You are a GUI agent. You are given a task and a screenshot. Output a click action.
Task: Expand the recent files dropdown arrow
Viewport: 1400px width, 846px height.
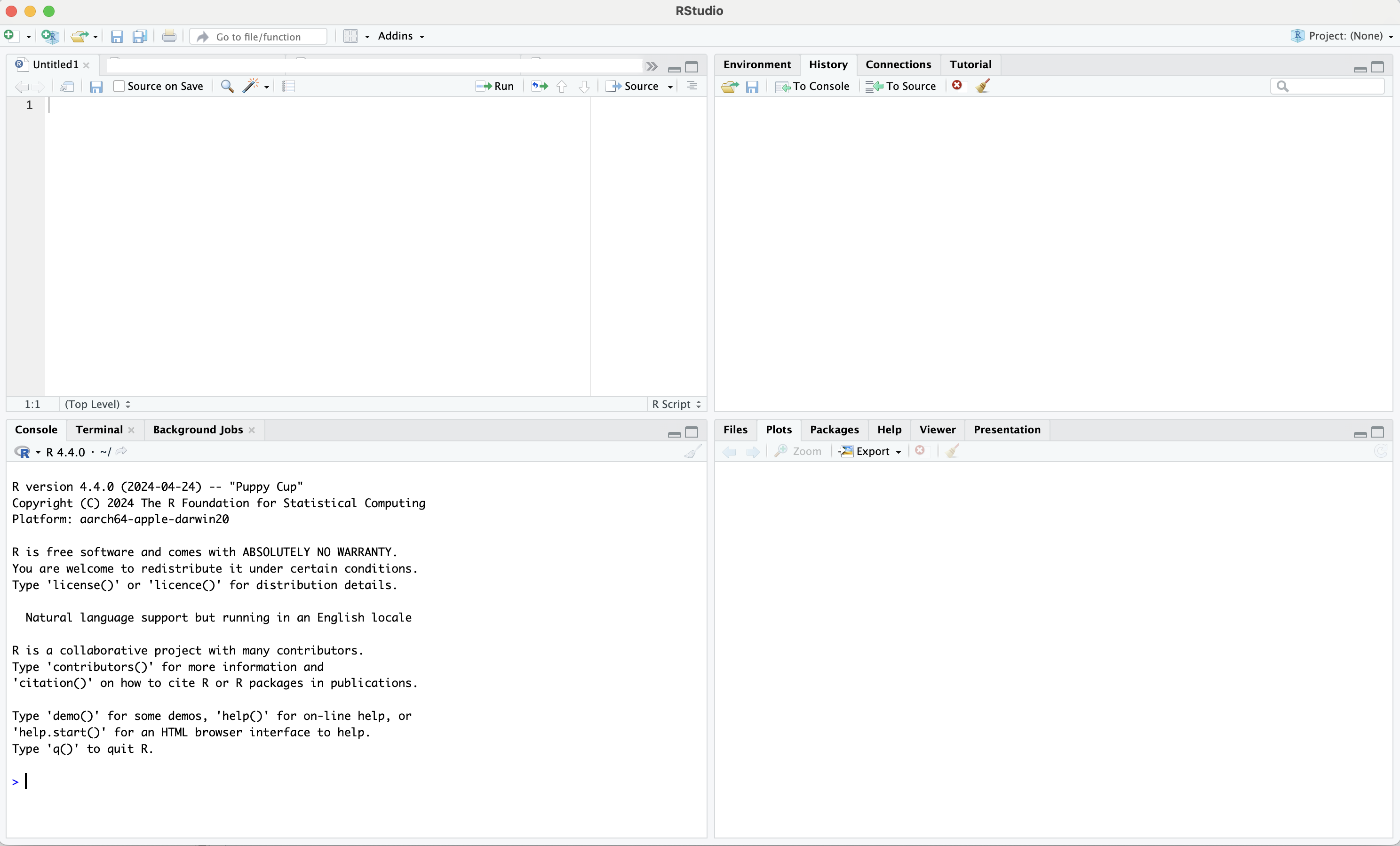click(95, 37)
